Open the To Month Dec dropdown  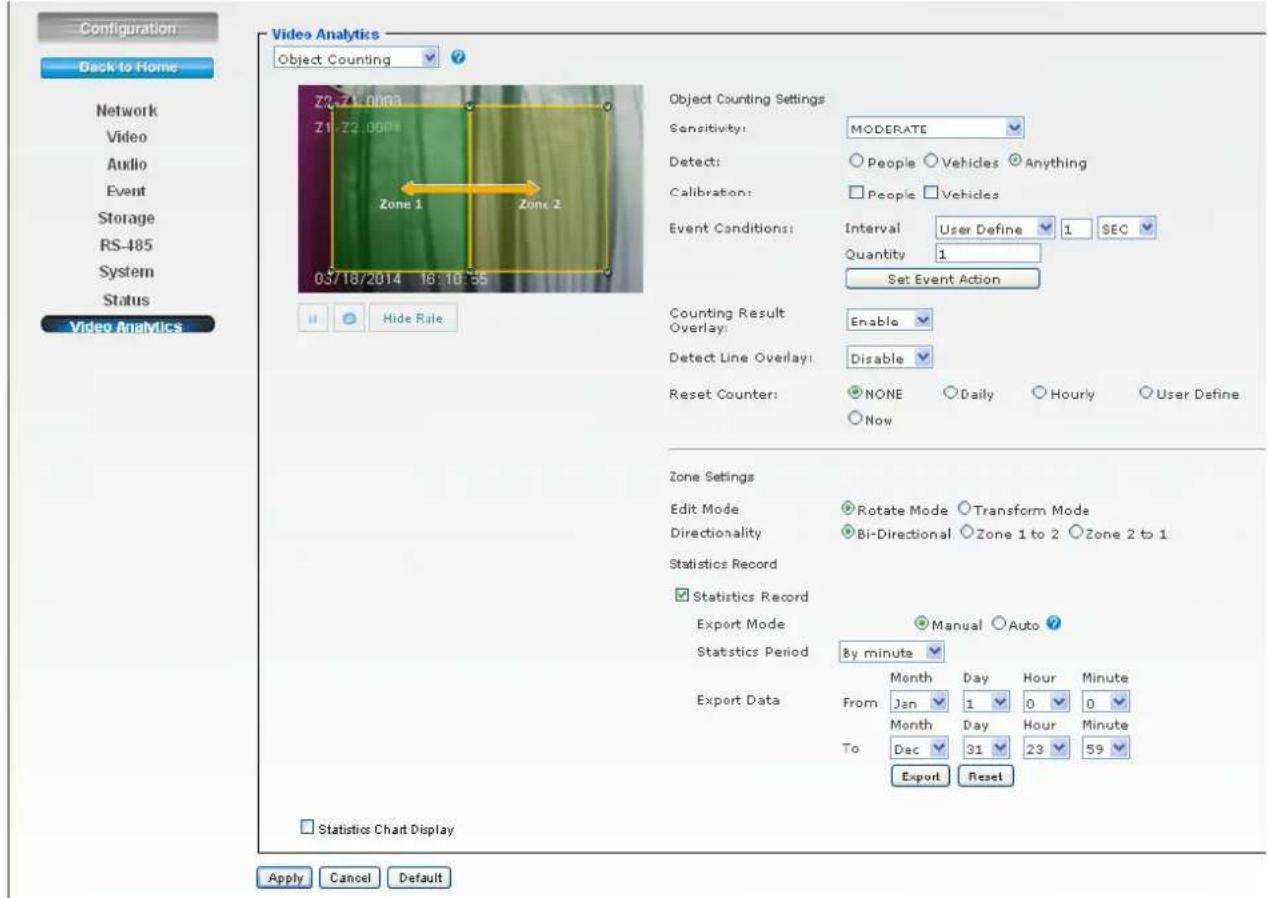point(917,750)
